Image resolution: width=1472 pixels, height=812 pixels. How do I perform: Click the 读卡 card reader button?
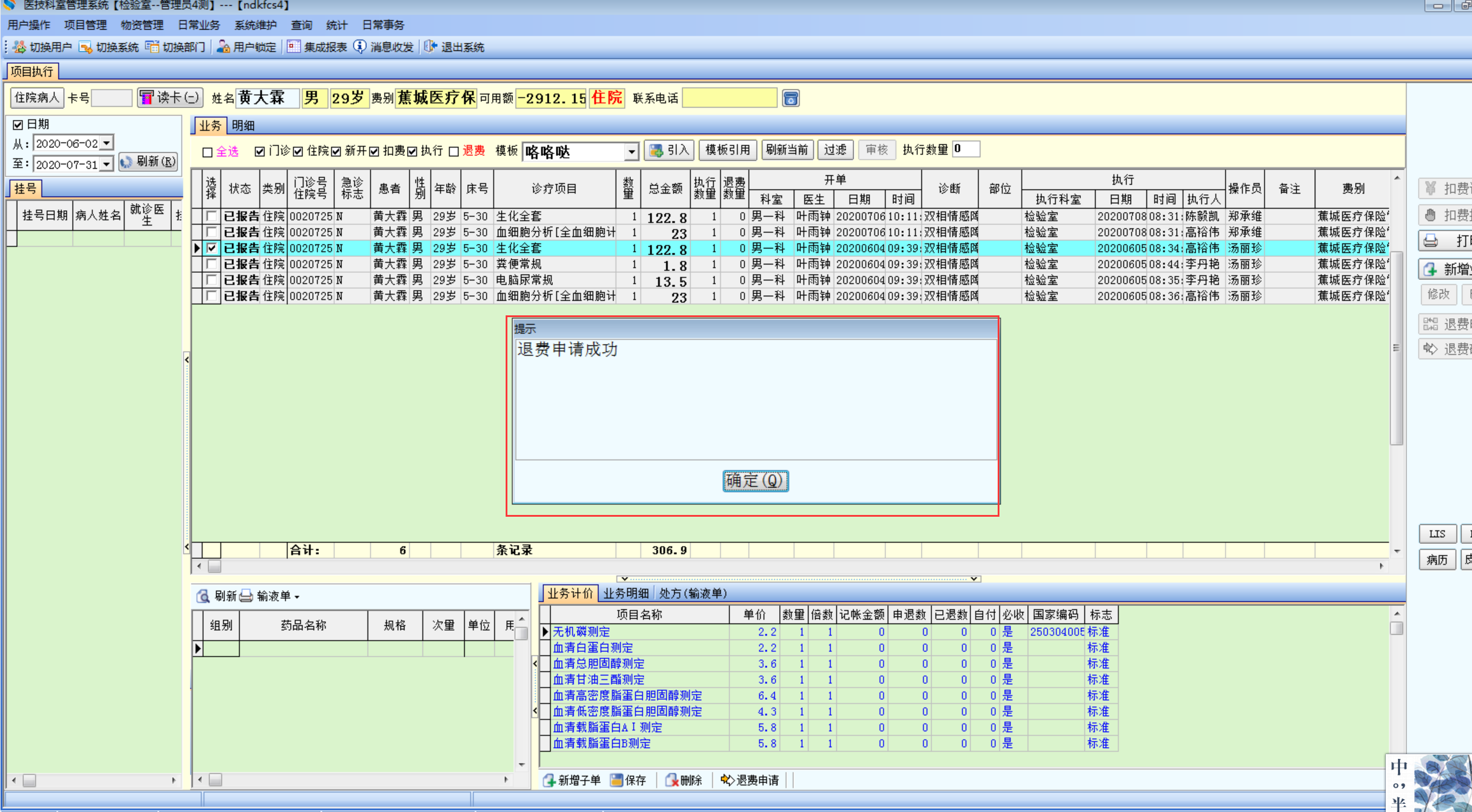pos(170,97)
